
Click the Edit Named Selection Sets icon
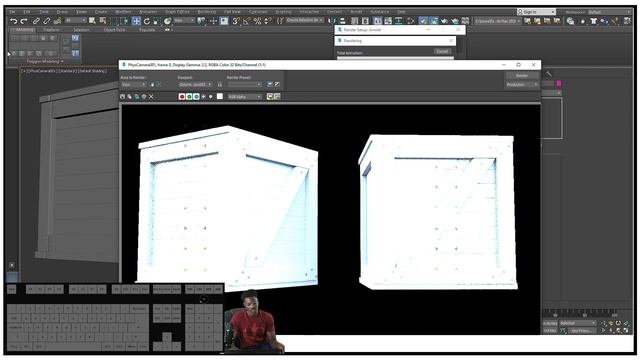[x=280, y=21]
